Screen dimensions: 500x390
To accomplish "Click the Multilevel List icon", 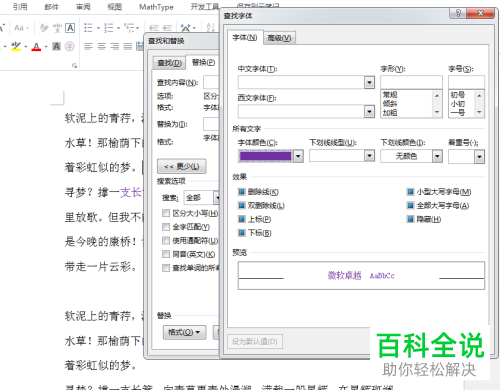I will [x=129, y=28].
